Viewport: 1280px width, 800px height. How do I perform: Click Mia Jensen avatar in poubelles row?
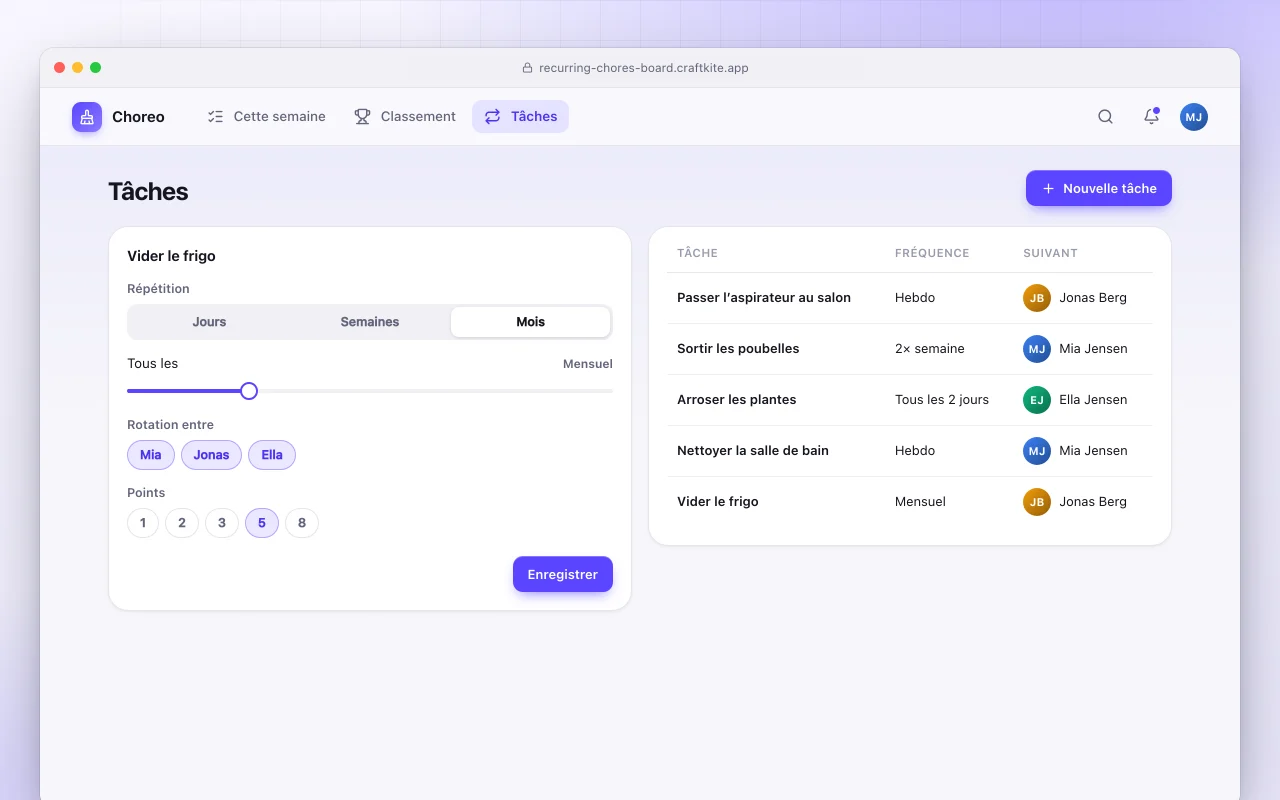[x=1037, y=349]
